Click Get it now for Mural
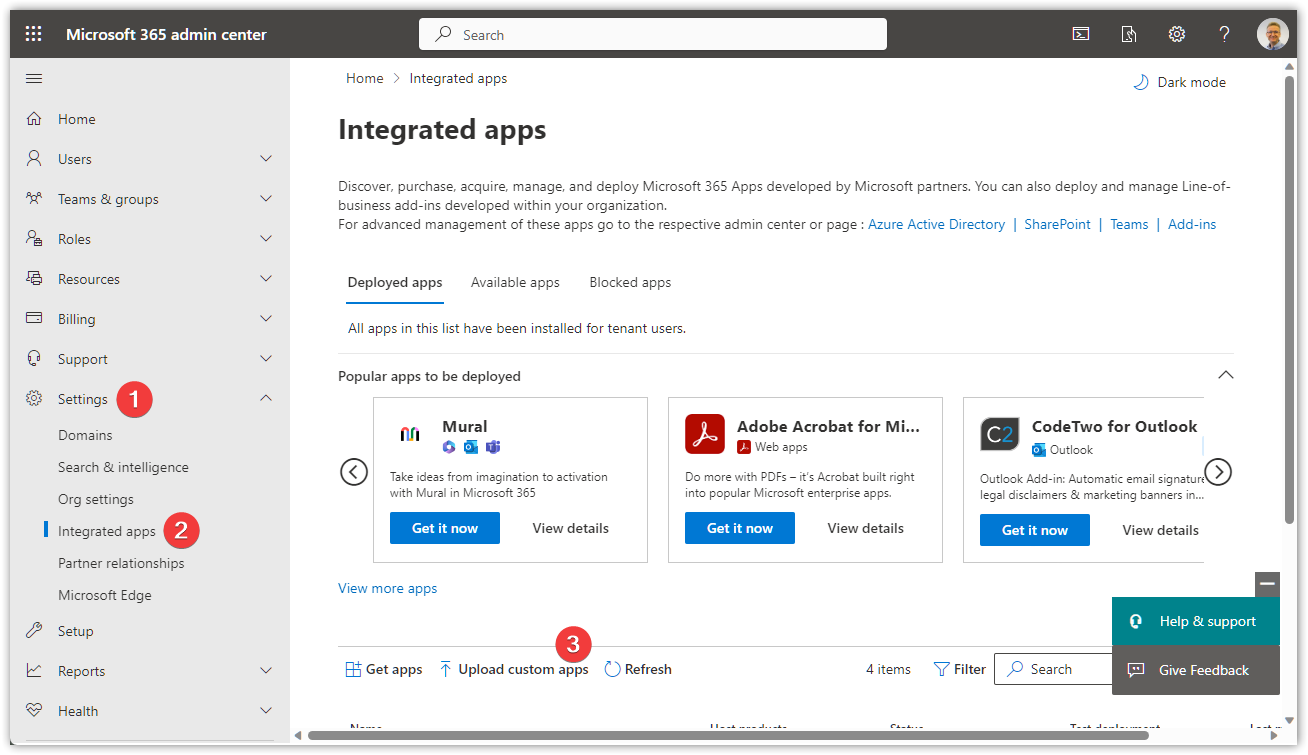Viewport: 1308px width, 755px height. (x=445, y=528)
